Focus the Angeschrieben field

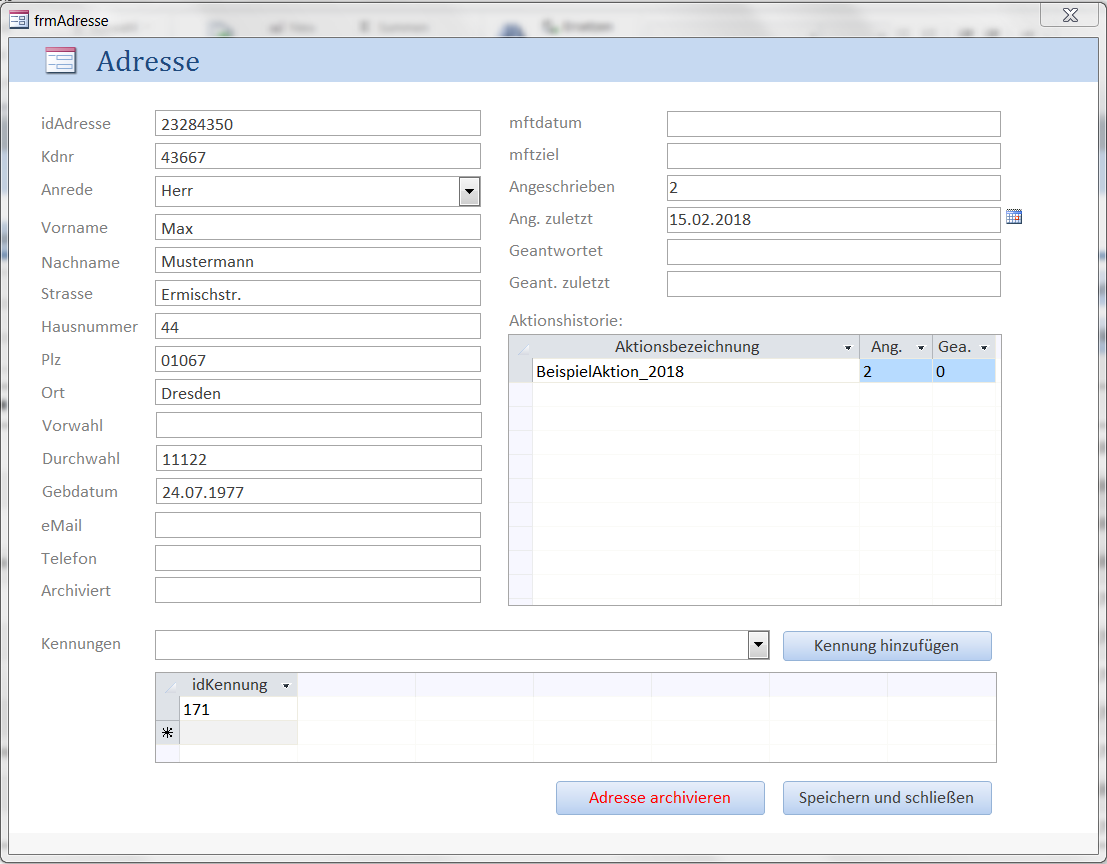coord(834,188)
